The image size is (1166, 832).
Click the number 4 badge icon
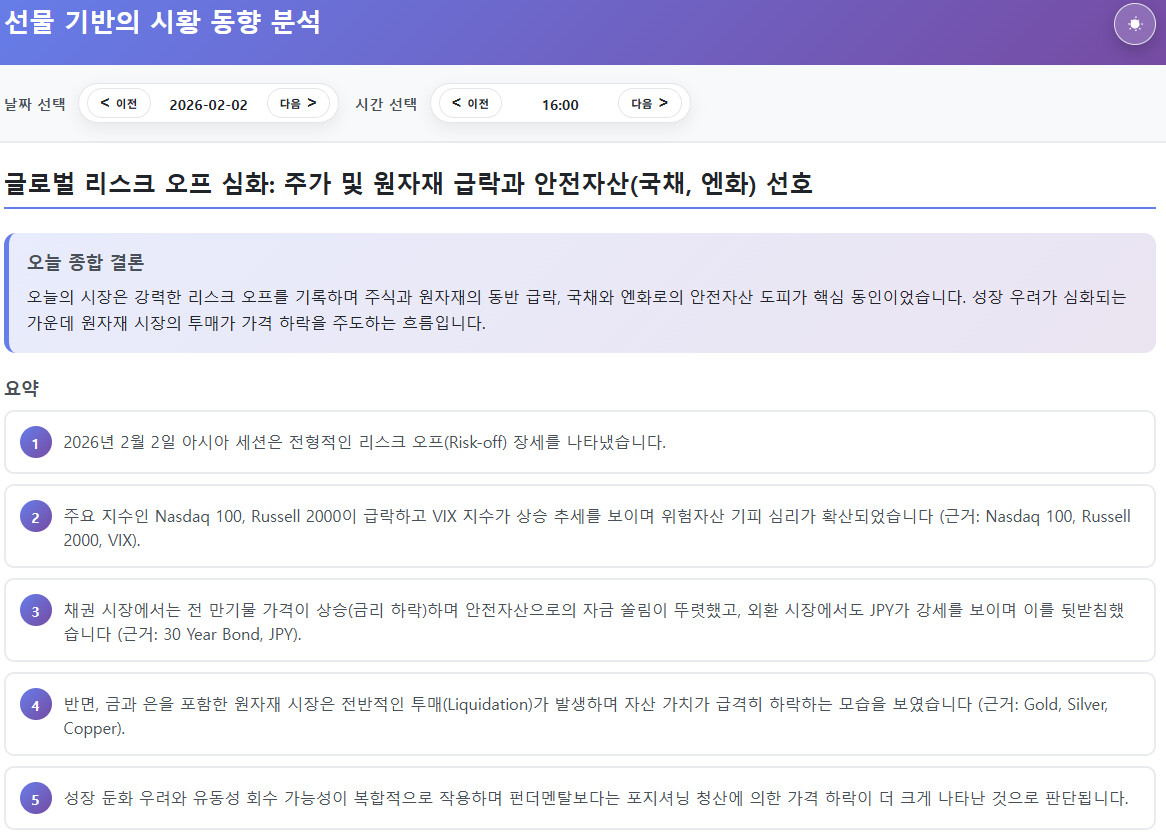point(36,705)
